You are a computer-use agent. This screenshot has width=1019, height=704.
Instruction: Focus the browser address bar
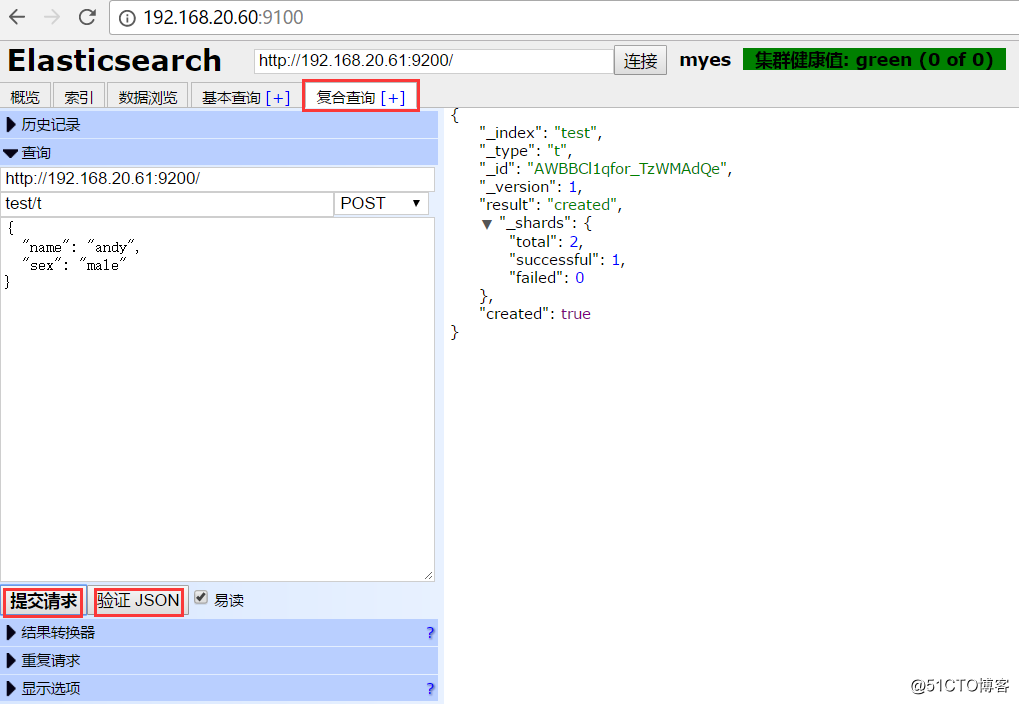click(x=564, y=18)
